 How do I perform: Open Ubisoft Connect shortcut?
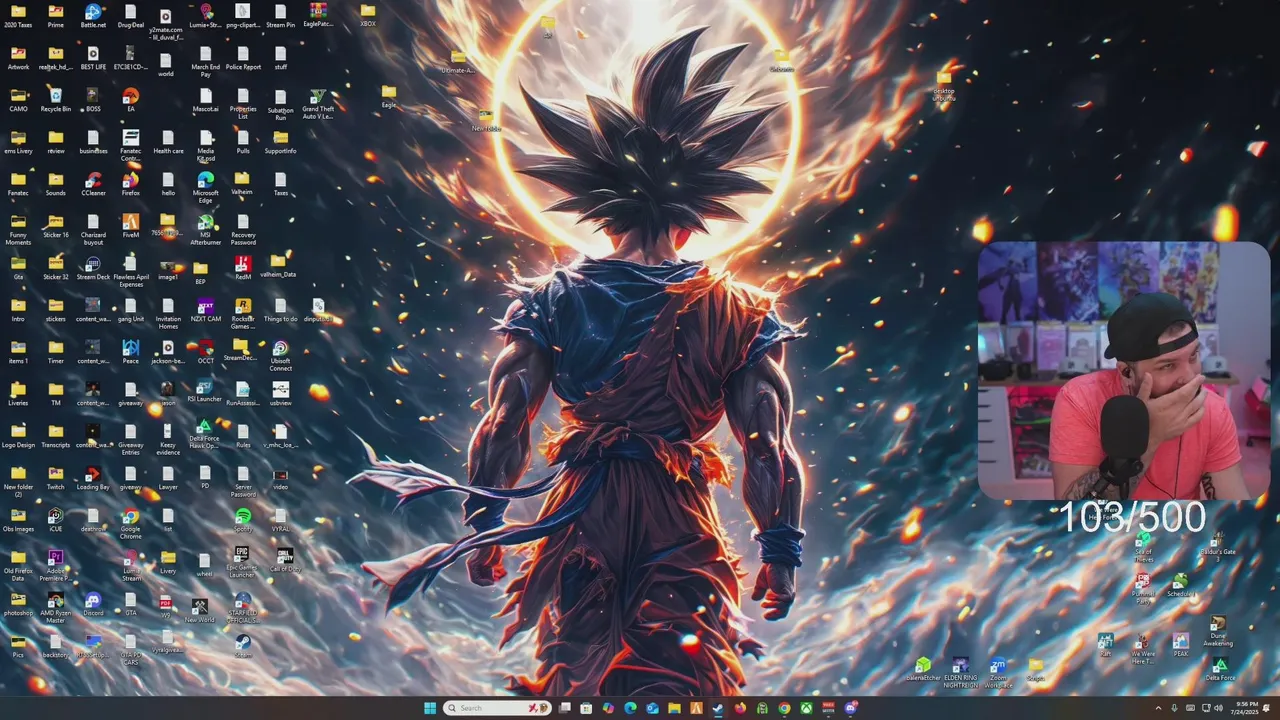(280, 356)
